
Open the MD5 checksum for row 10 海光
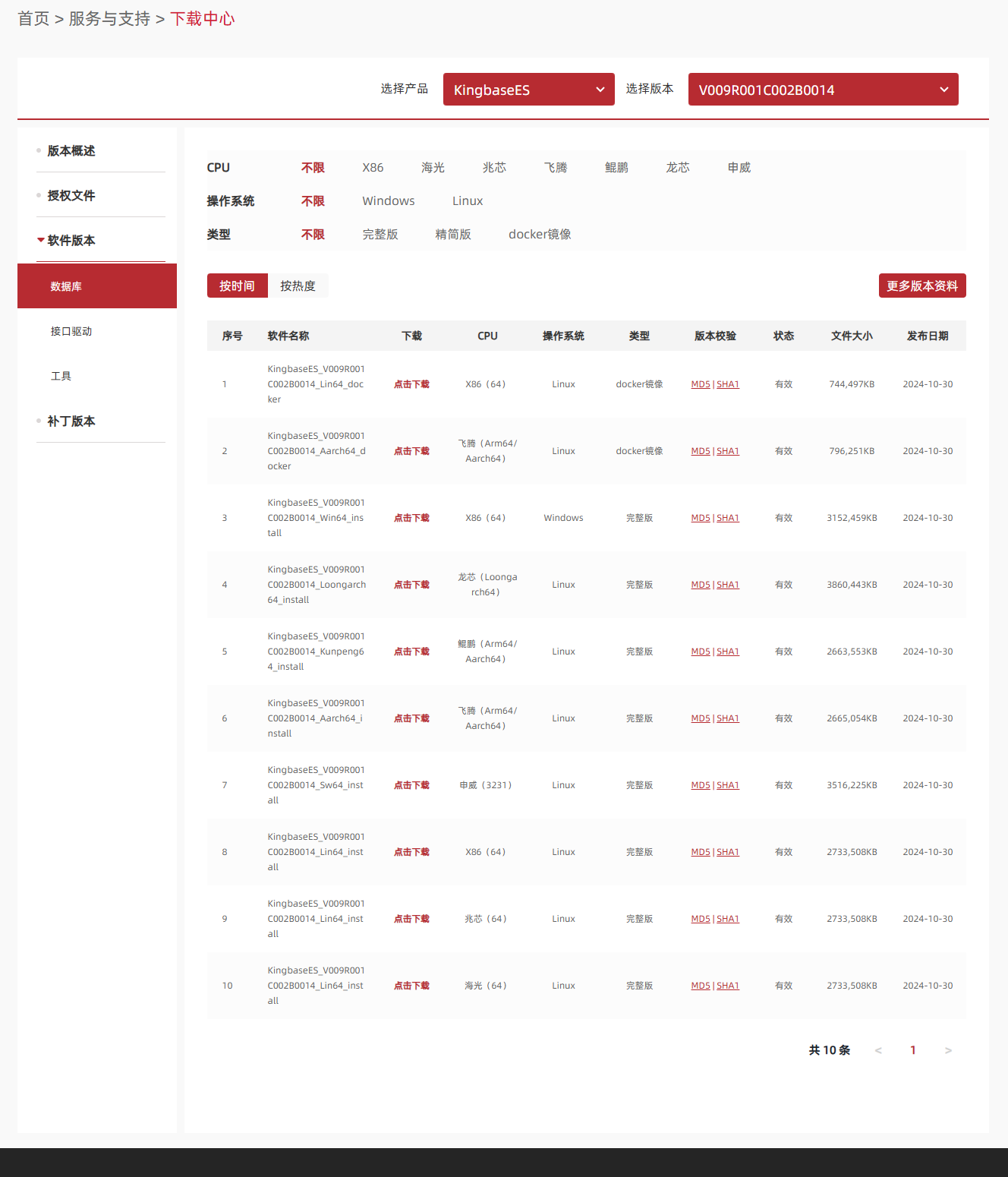click(701, 986)
